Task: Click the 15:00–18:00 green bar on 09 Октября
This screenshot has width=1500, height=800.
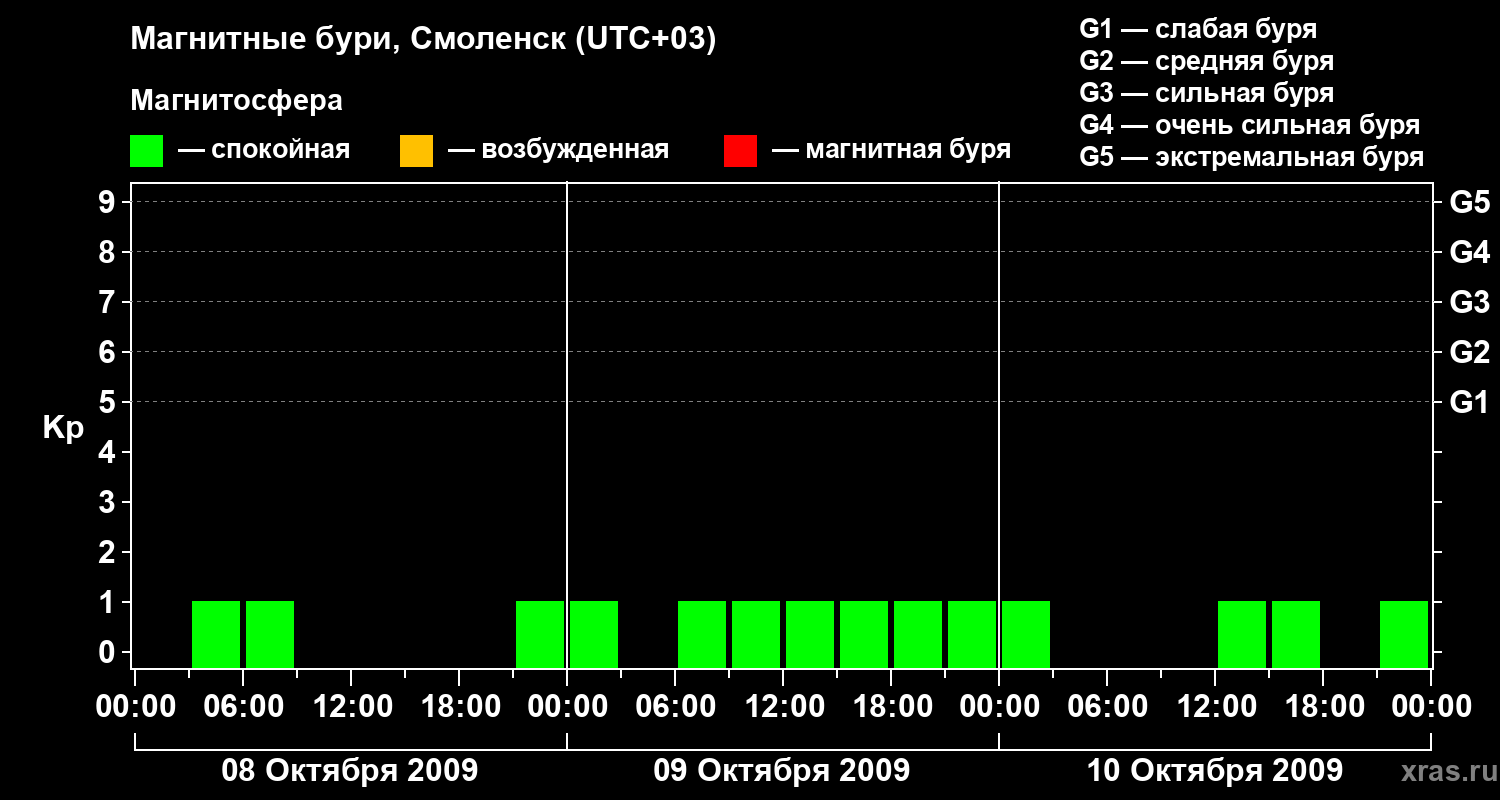Action: click(x=864, y=634)
